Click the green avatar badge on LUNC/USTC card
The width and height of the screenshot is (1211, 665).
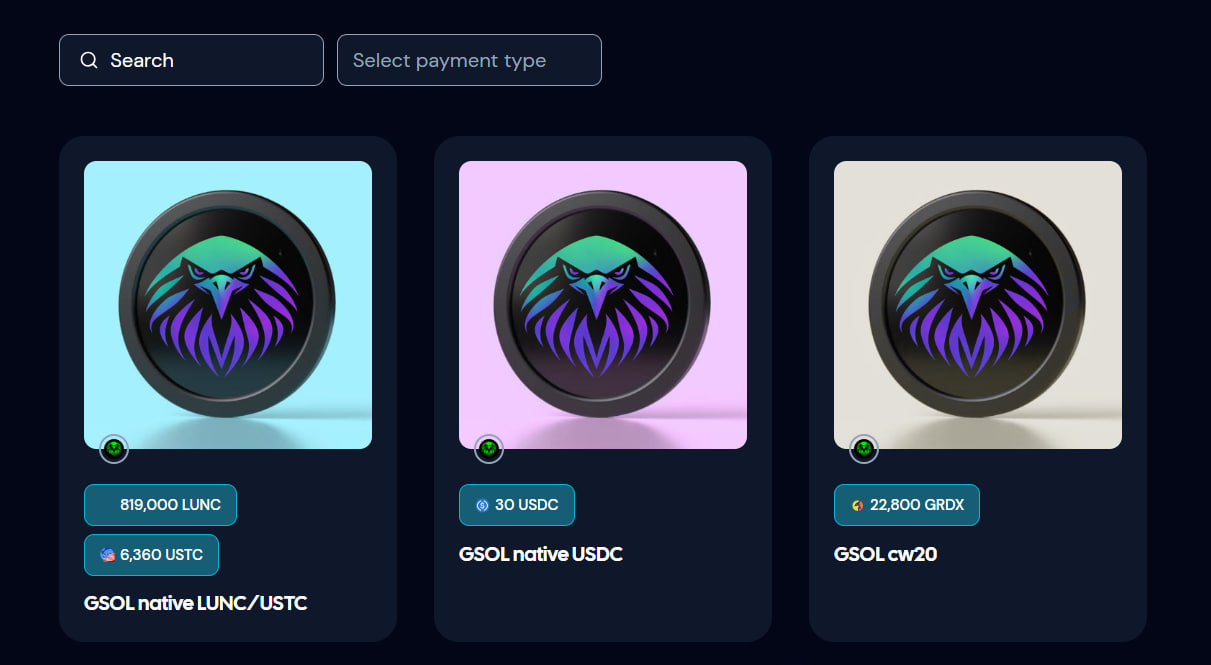pos(114,449)
